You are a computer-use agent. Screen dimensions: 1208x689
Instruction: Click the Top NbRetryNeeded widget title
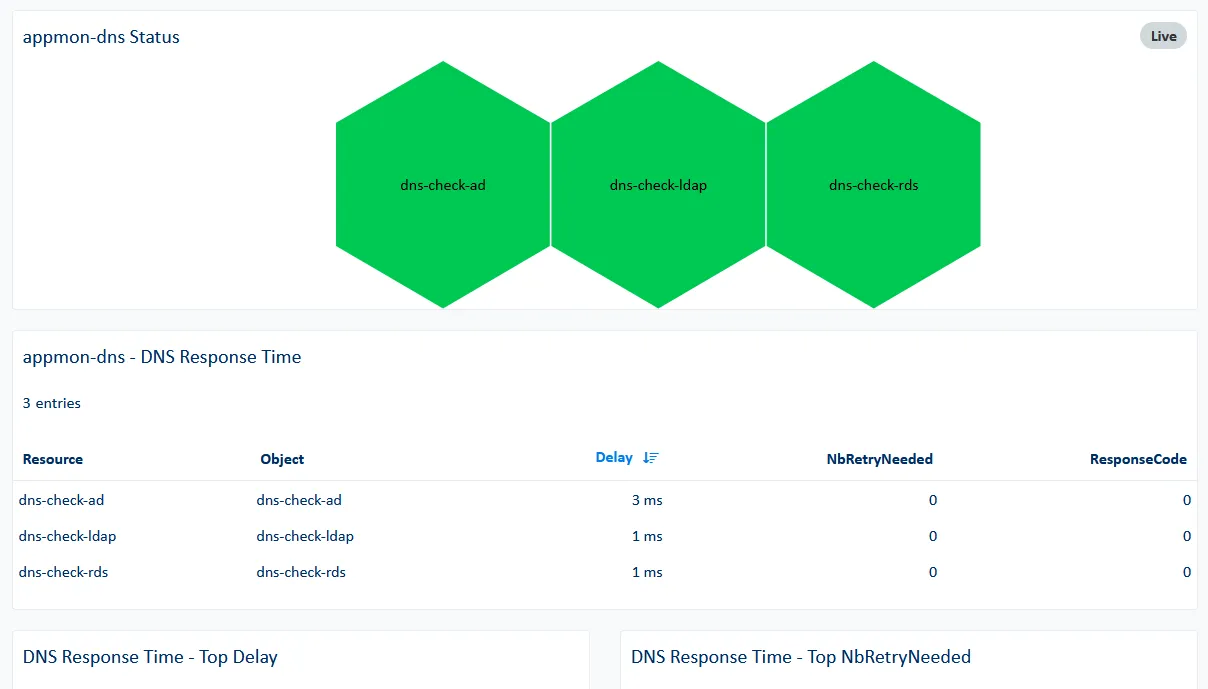pos(801,657)
